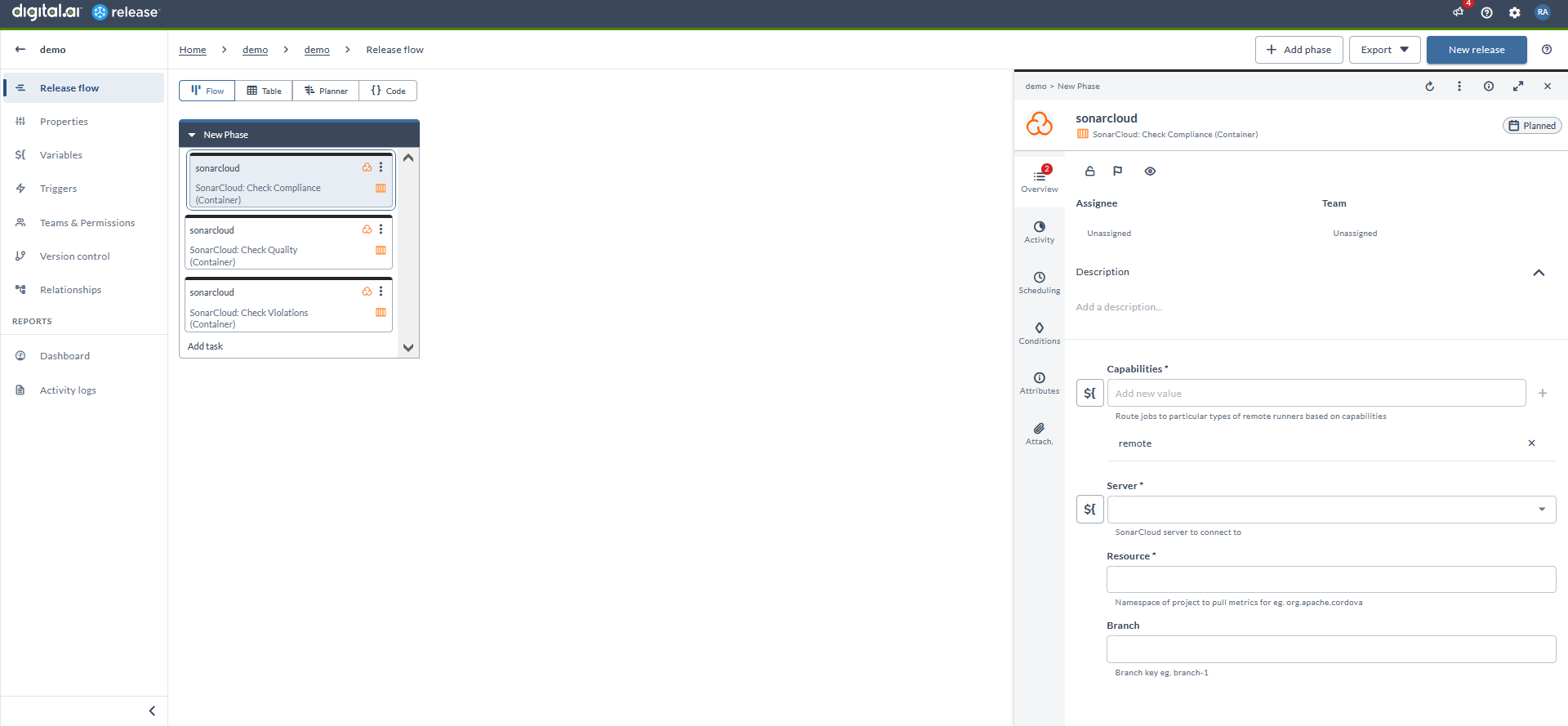Open task panel three-dot menu
The image size is (1568, 726).
tap(1459, 86)
